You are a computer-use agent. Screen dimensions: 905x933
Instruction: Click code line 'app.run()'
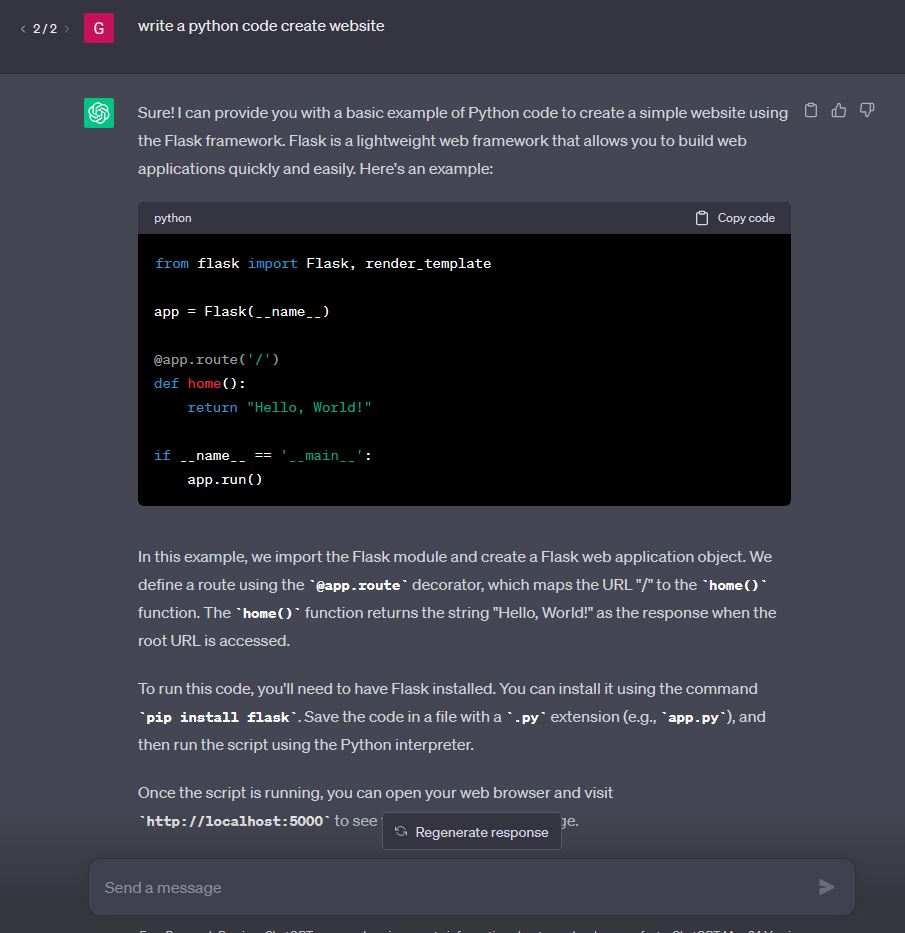225,480
